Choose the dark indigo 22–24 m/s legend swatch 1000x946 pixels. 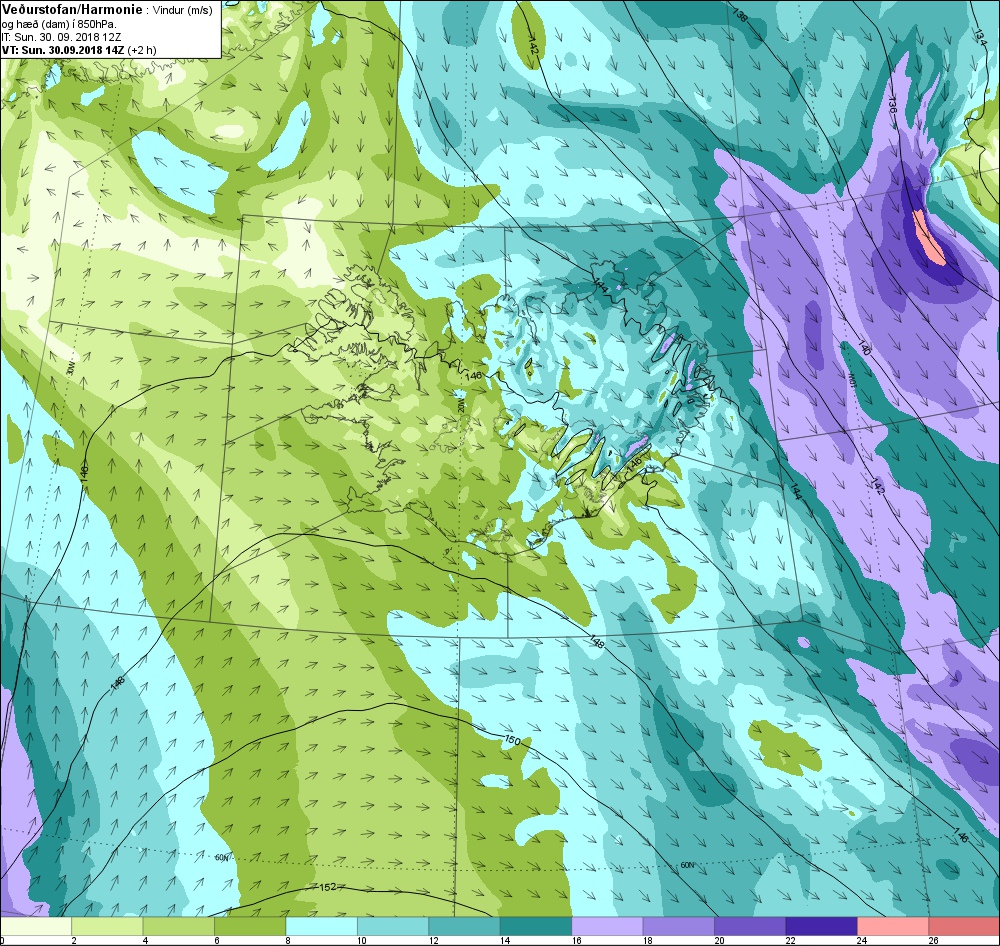tap(821, 926)
